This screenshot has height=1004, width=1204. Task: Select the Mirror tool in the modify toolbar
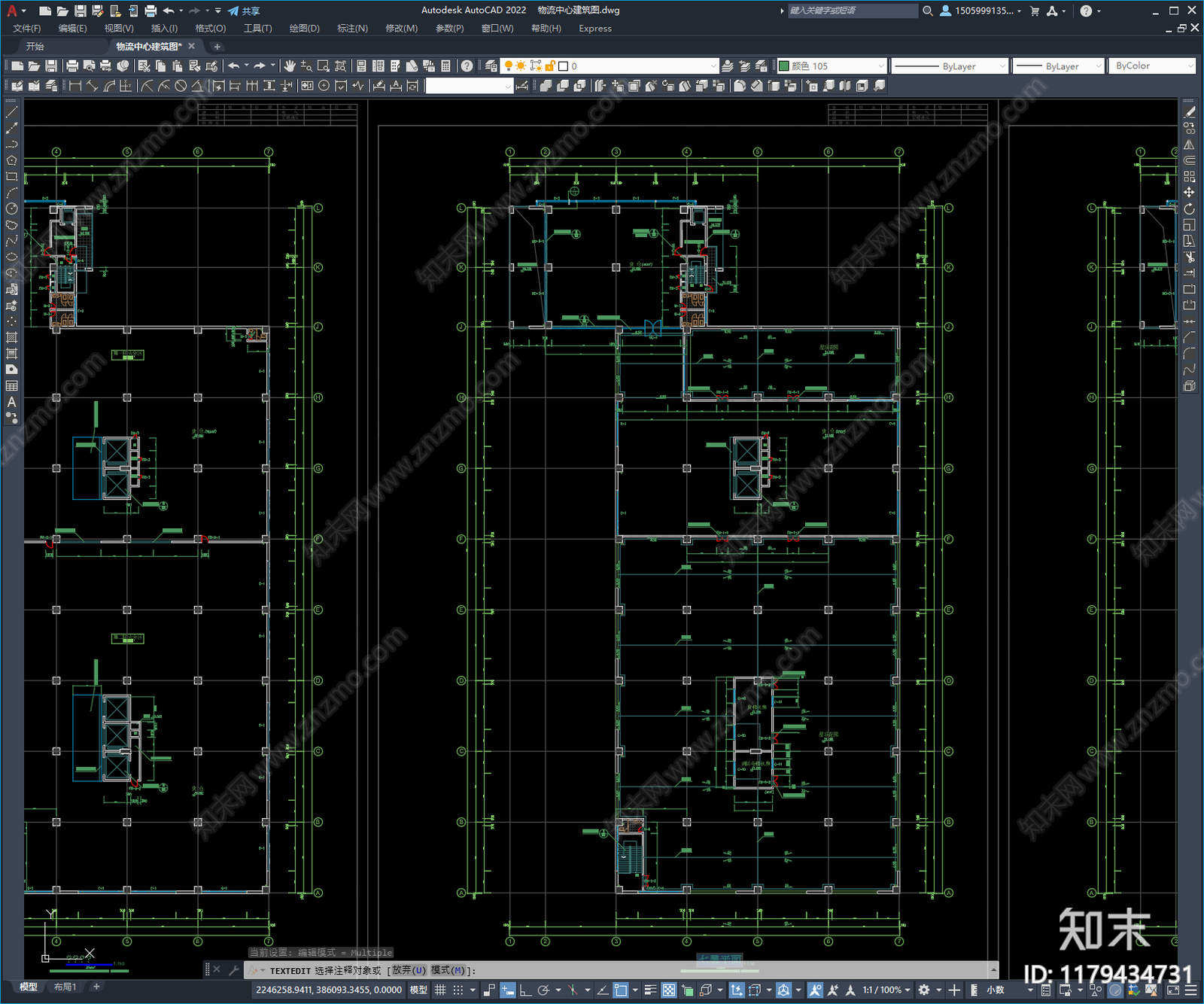point(1190,144)
